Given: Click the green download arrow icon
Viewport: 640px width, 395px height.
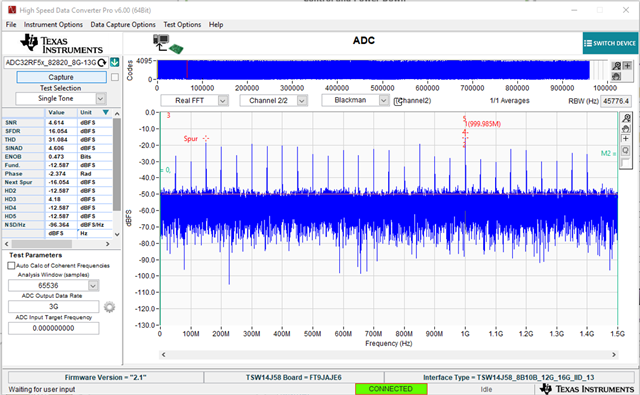Looking at the screenshot, I should pos(115,62).
